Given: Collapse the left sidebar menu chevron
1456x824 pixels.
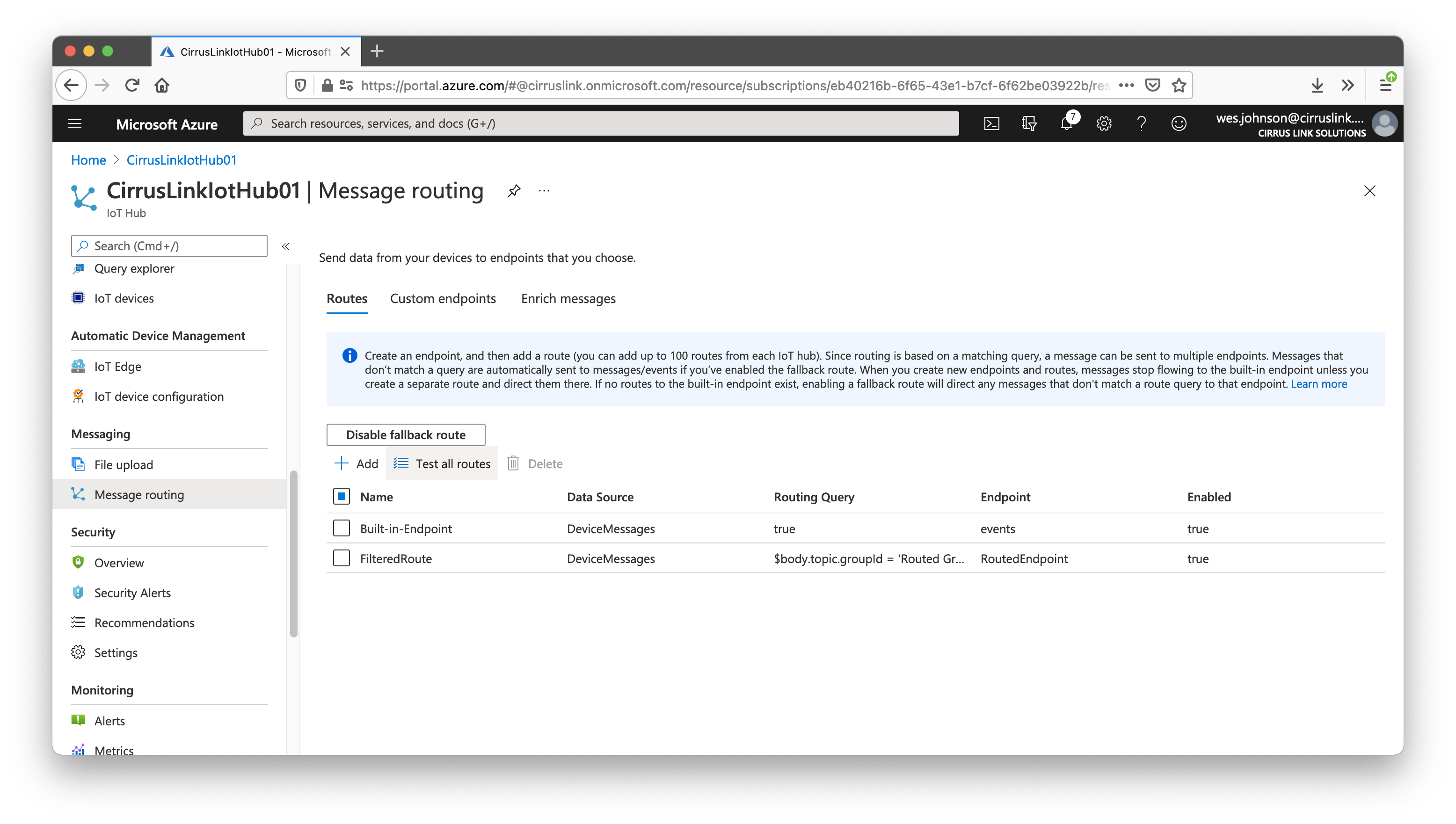Looking at the screenshot, I should coord(285,246).
